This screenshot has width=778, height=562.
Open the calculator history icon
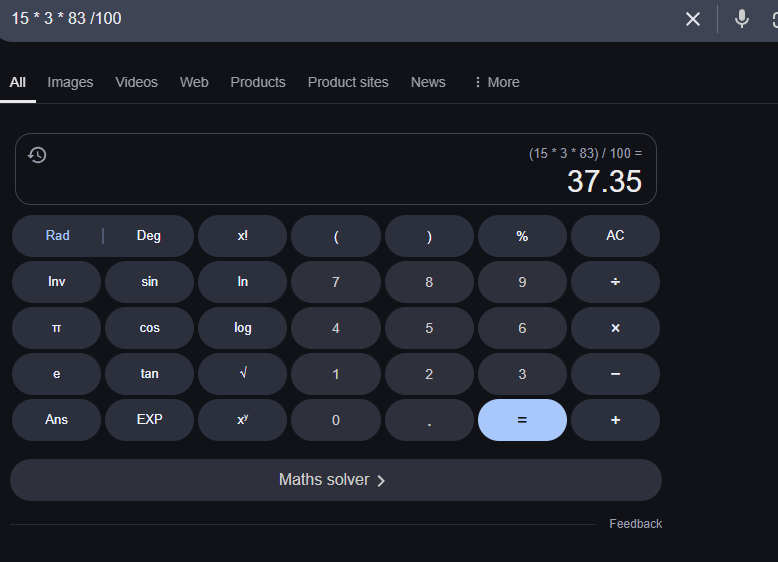point(37,155)
